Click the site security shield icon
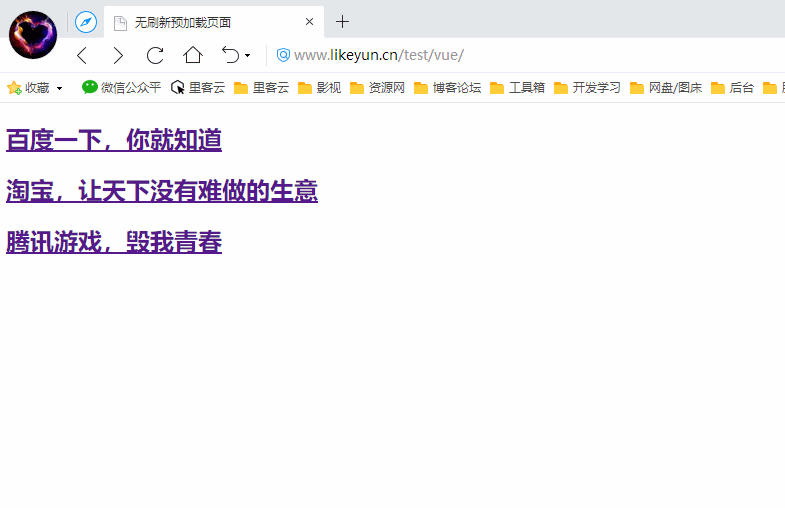 point(283,55)
